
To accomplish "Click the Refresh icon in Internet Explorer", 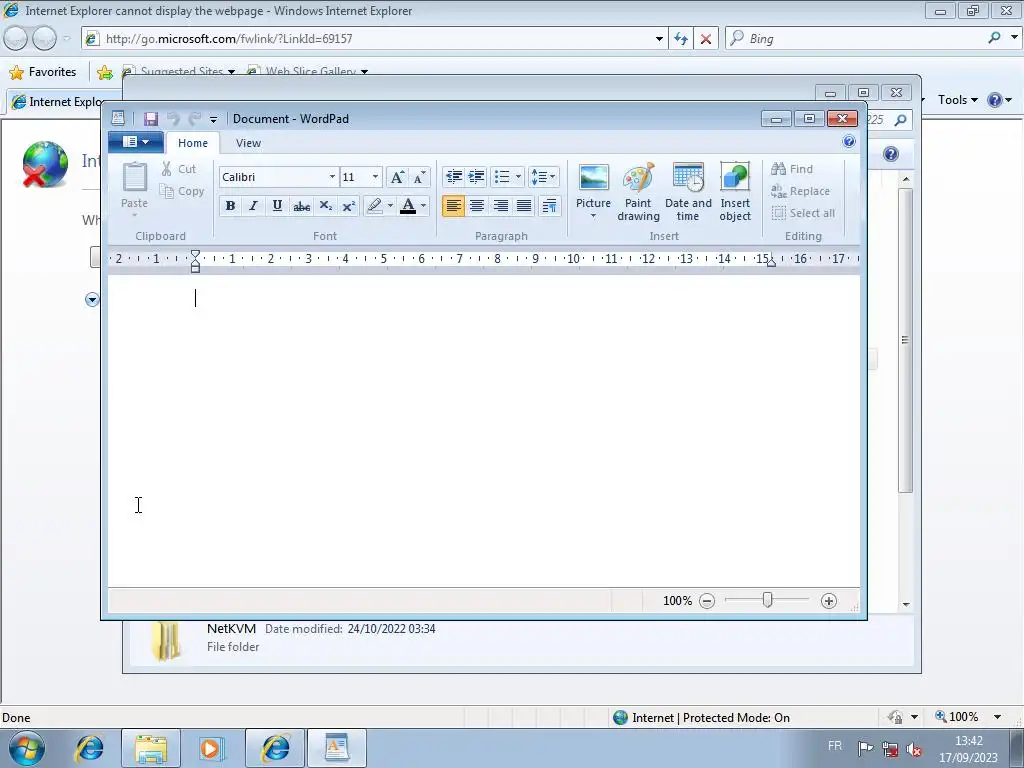I will pos(681,39).
